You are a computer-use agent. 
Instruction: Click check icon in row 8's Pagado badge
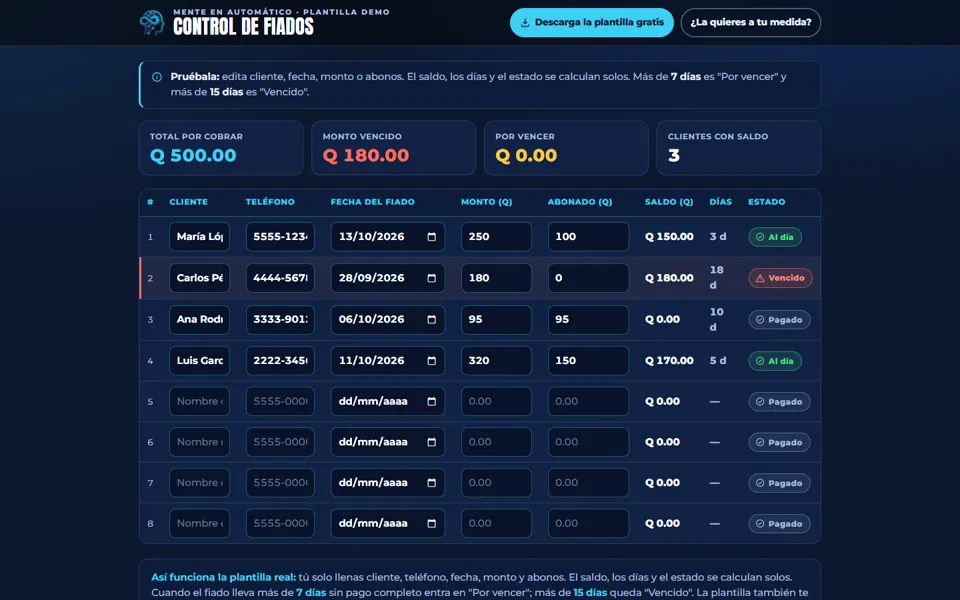pyautogui.click(x=760, y=523)
